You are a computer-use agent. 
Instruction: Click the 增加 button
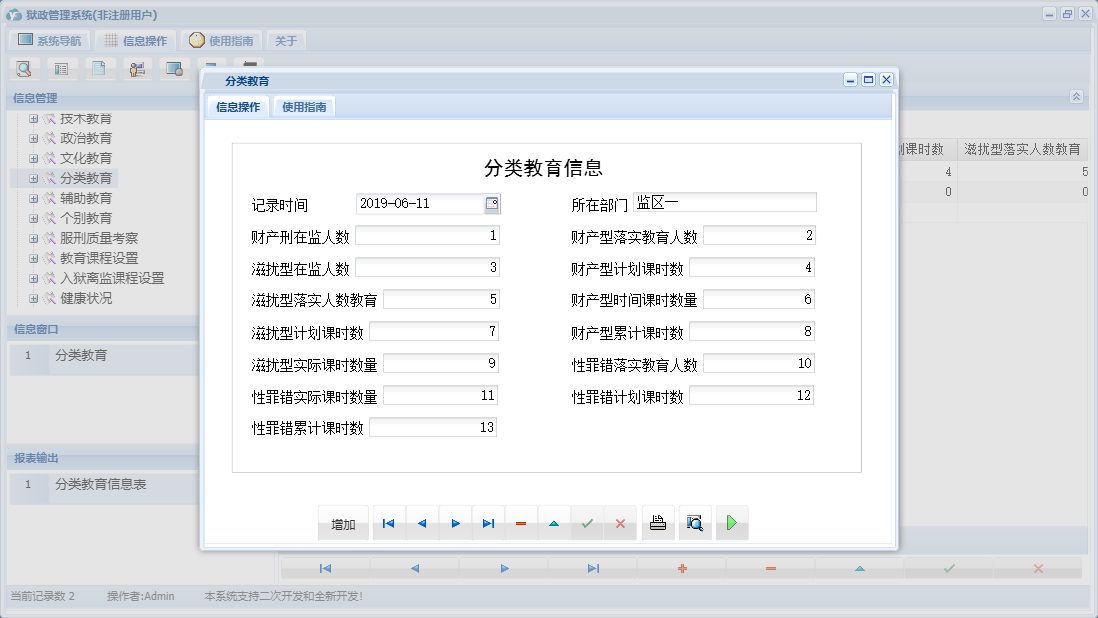[x=343, y=524]
